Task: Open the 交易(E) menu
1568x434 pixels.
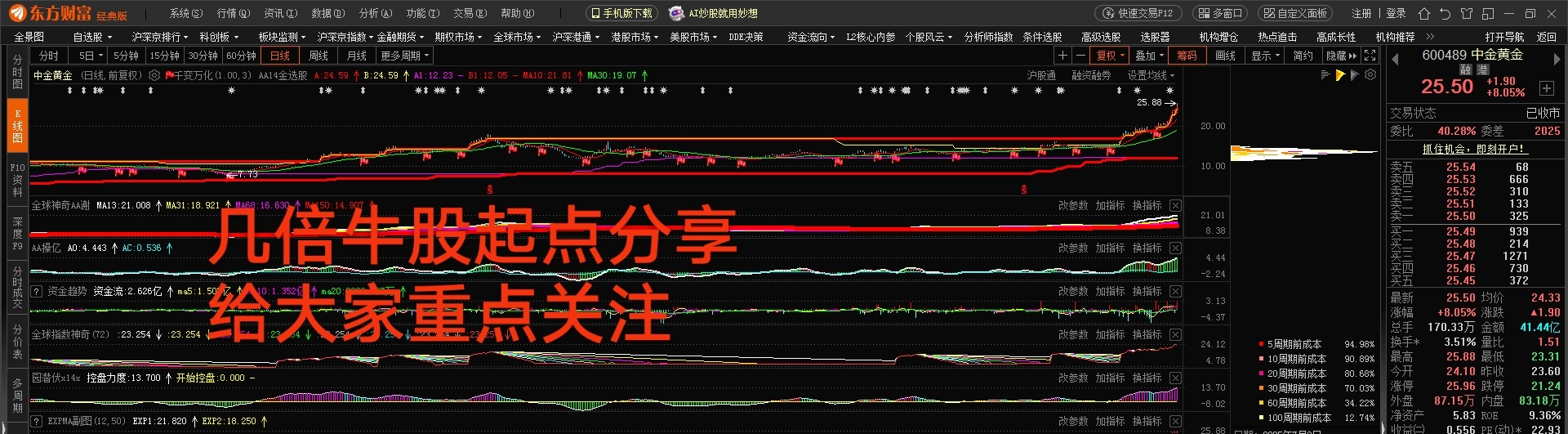Action: (x=470, y=13)
